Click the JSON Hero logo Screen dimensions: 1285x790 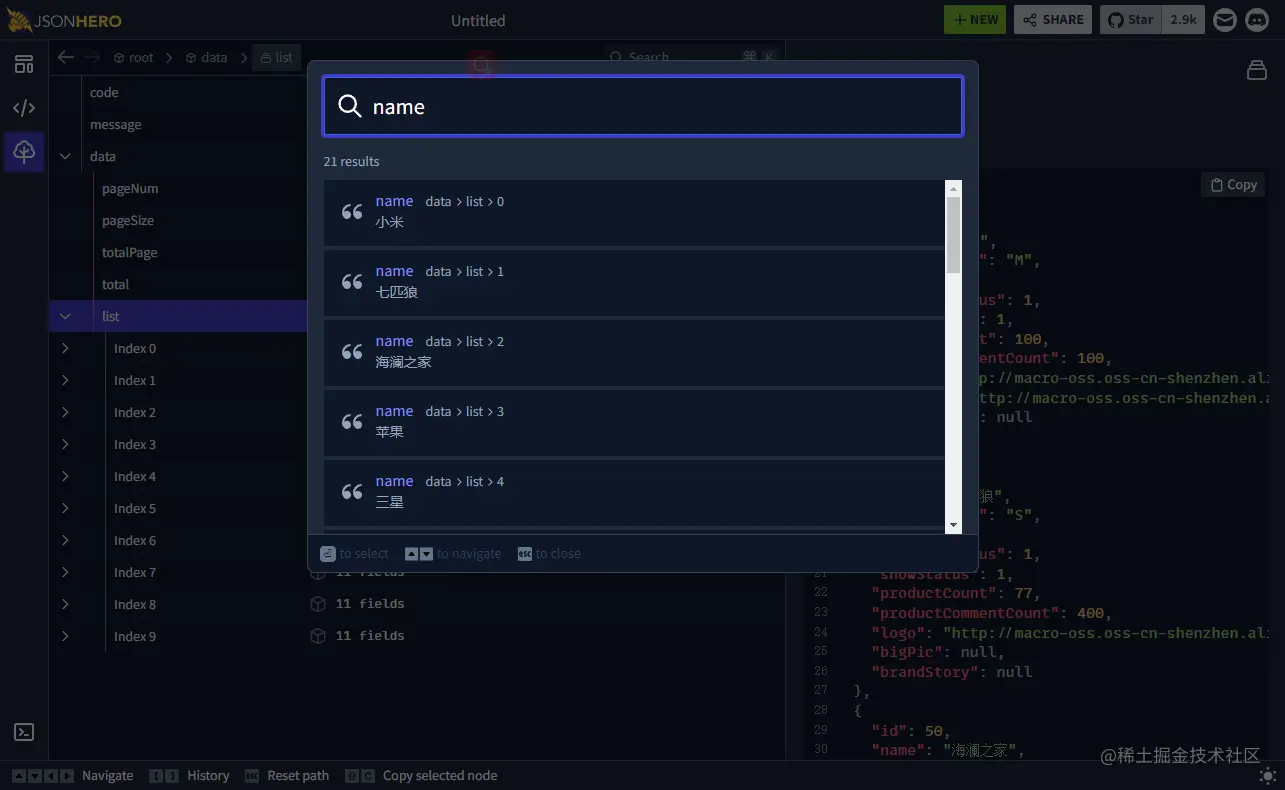pos(62,19)
